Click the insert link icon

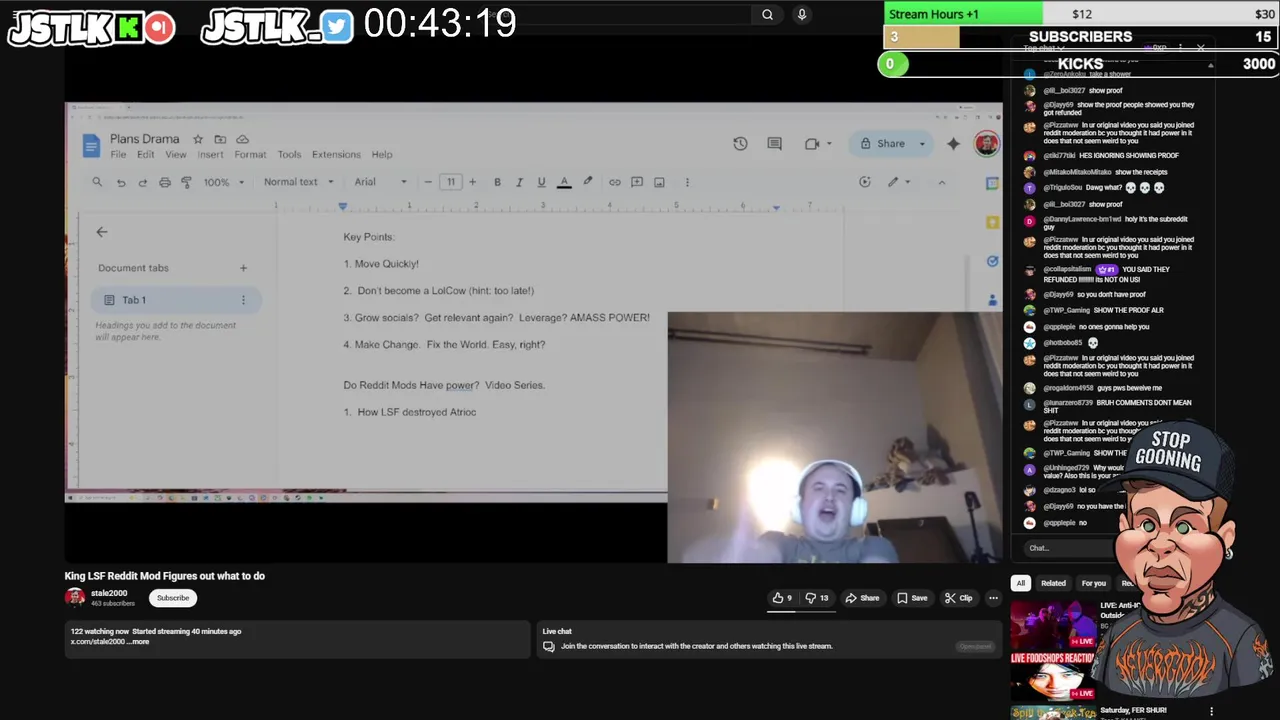[614, 182]
